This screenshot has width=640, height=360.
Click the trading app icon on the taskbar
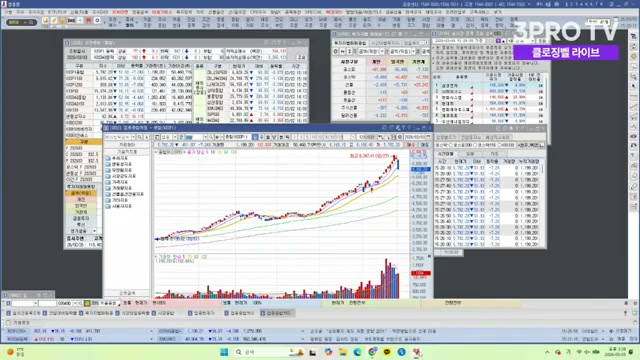pyautogui.click(x=416, y=352)
